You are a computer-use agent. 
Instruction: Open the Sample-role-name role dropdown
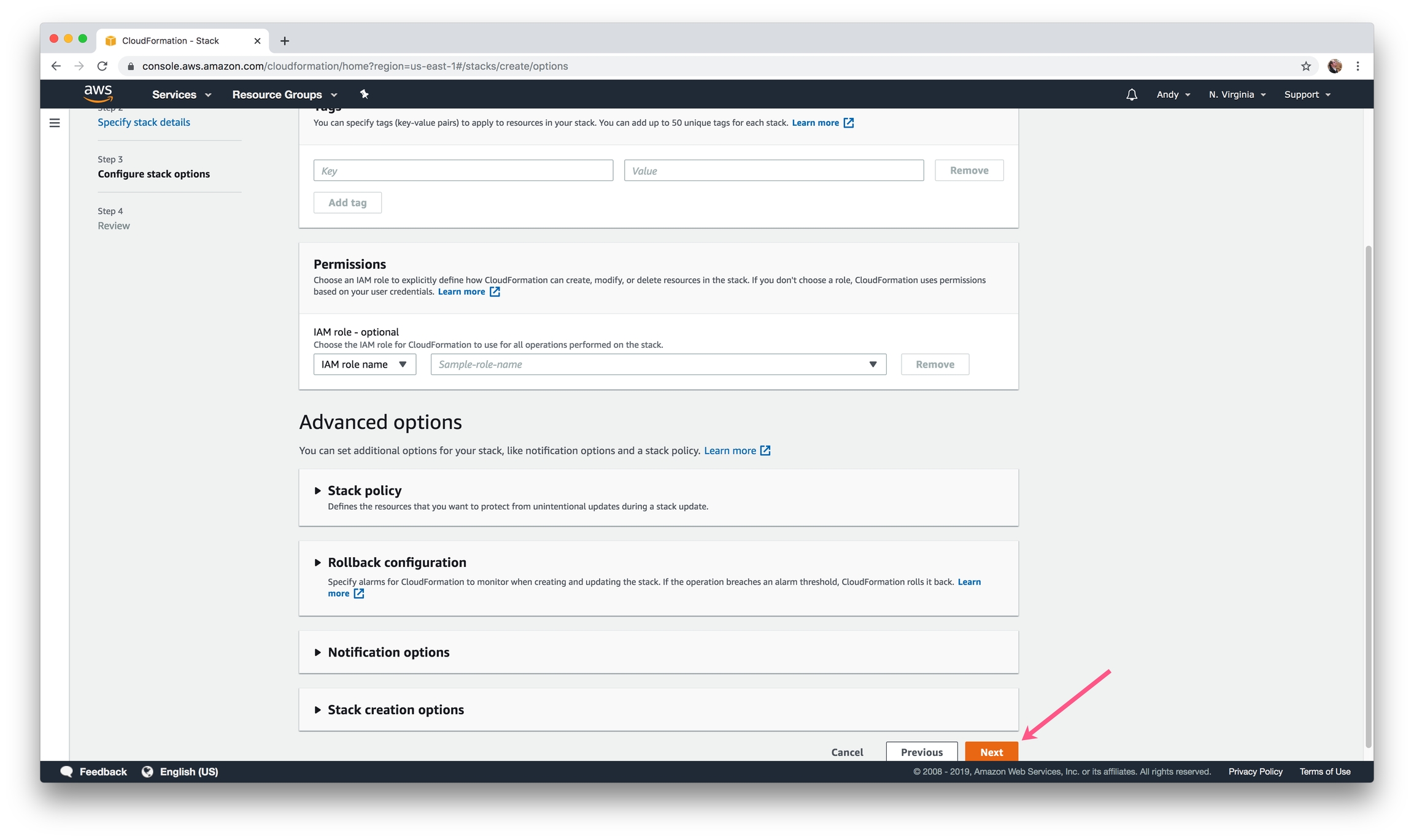pos(659,364)
